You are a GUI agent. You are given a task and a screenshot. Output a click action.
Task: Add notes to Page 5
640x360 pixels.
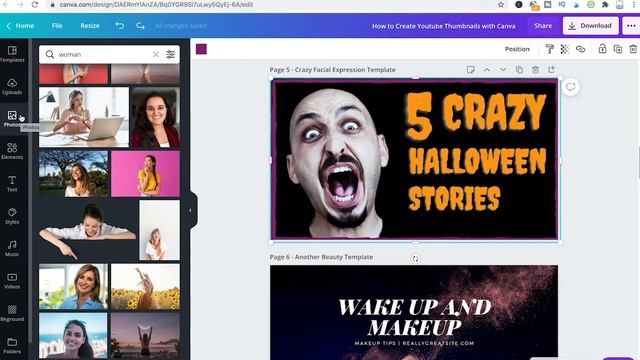point(471,70)
